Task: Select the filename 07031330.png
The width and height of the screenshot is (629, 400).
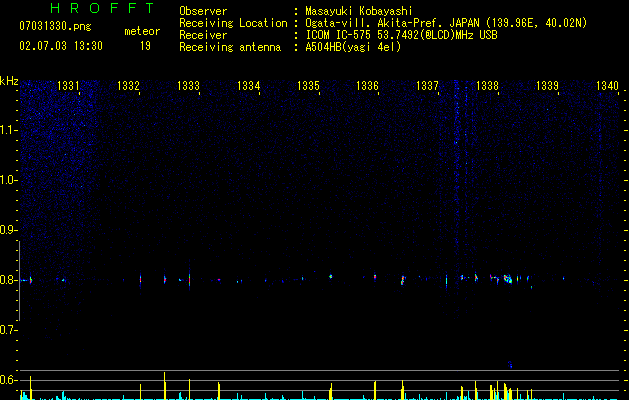Action: coord(55,27)
